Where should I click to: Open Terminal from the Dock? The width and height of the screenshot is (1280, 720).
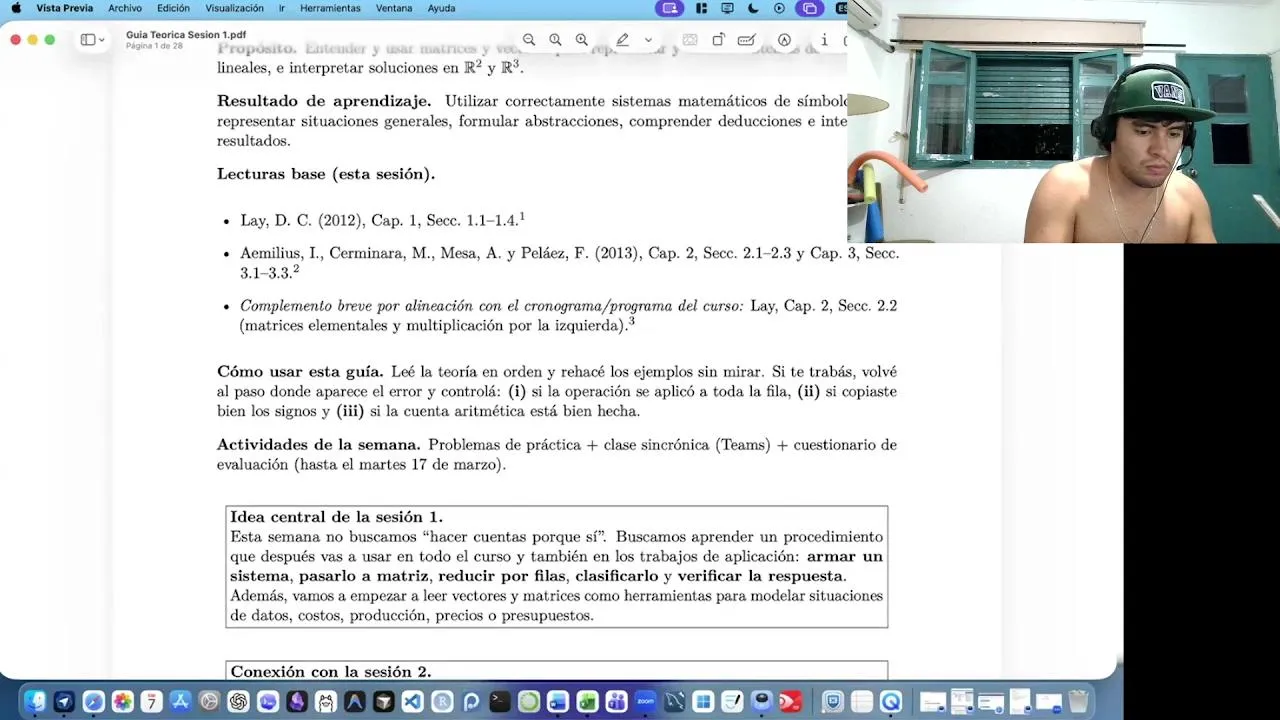(x=500, y=701)
